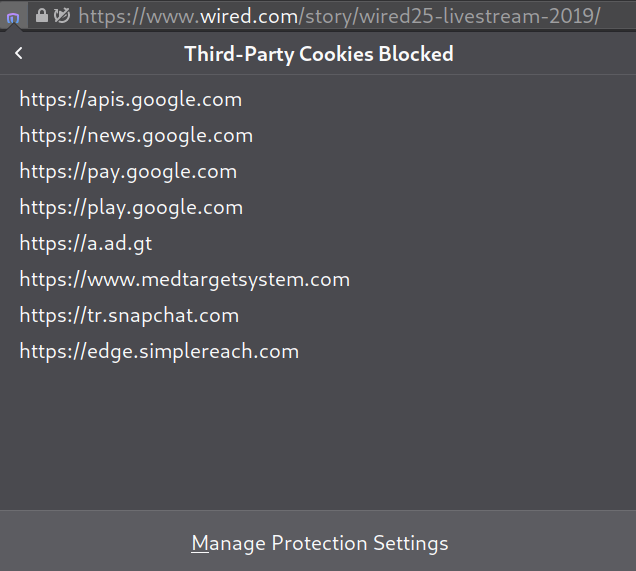The height and width of the screenshot is (571, 636).
Task: Click the padlock site security icon
Action: pos(41,16)
